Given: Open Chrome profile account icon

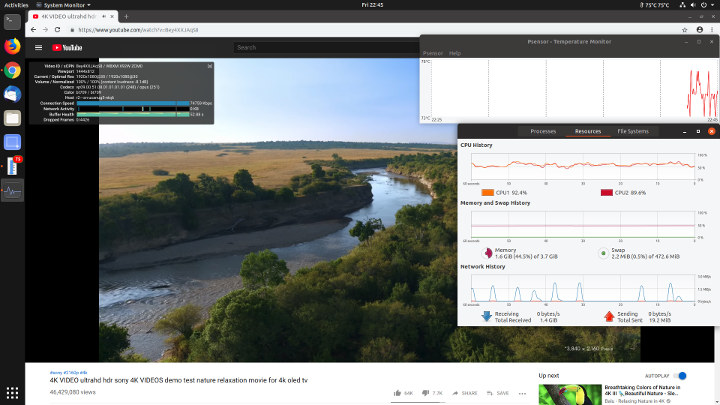Looking at the screenshot, I should click(x=699, y=29).
